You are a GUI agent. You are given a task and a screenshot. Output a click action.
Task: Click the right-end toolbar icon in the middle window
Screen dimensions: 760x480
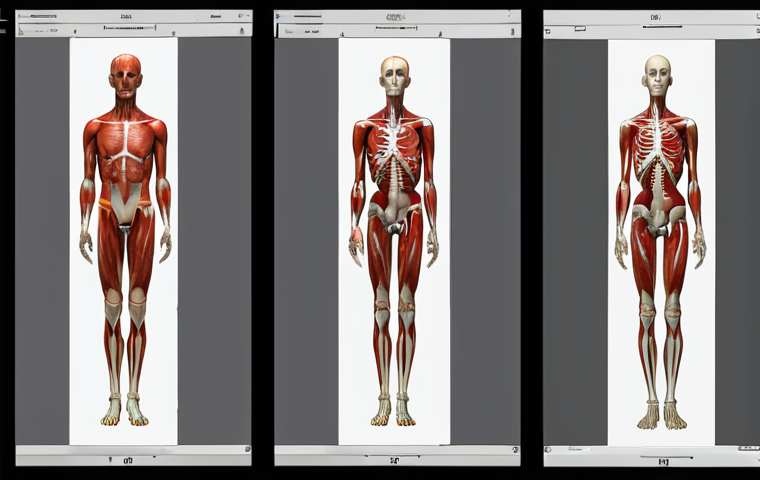pyautogui.click(x=512, y=32)
